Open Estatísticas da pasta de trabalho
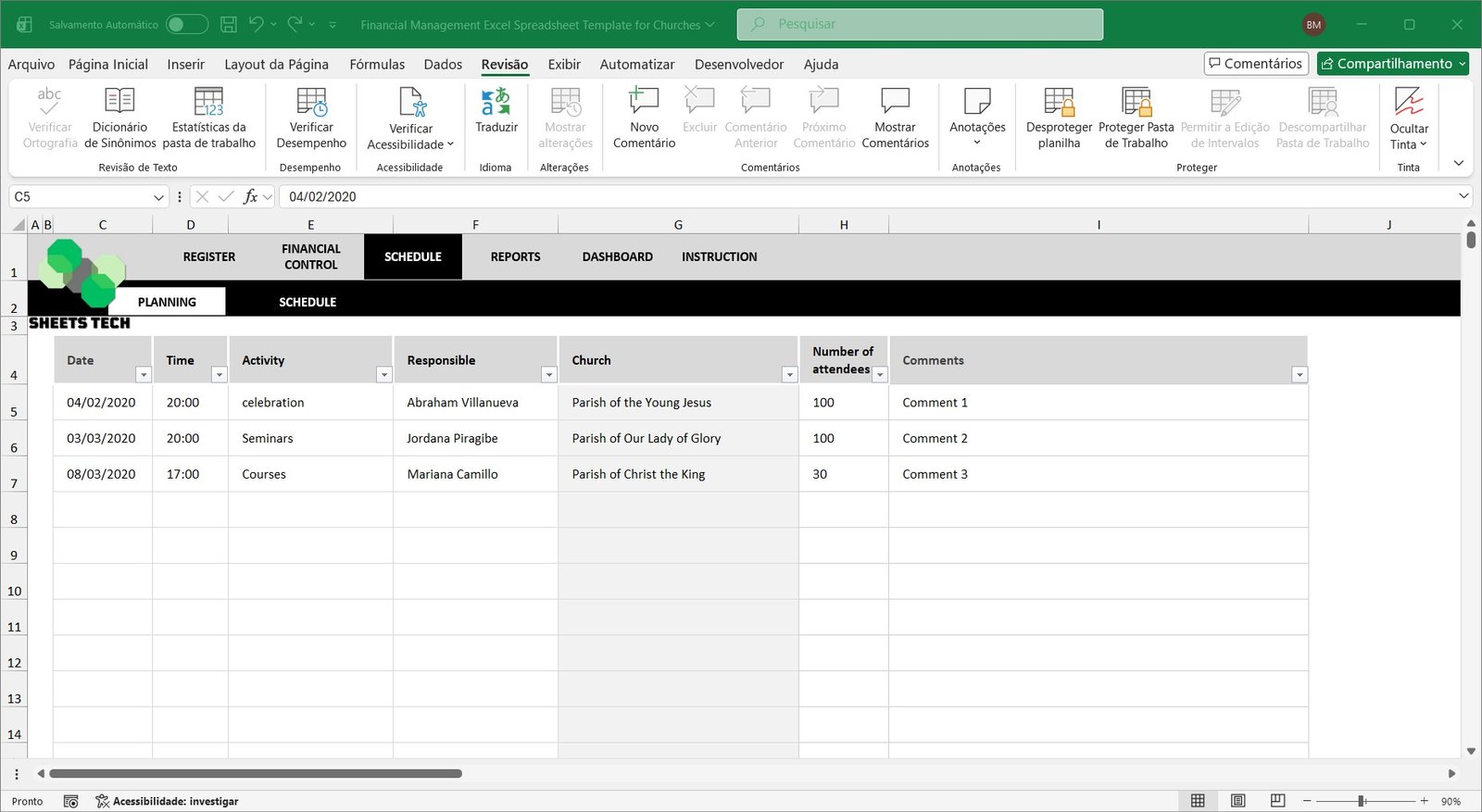The width and height of the screenshot is (1482, 812). (x=208, y=102)
